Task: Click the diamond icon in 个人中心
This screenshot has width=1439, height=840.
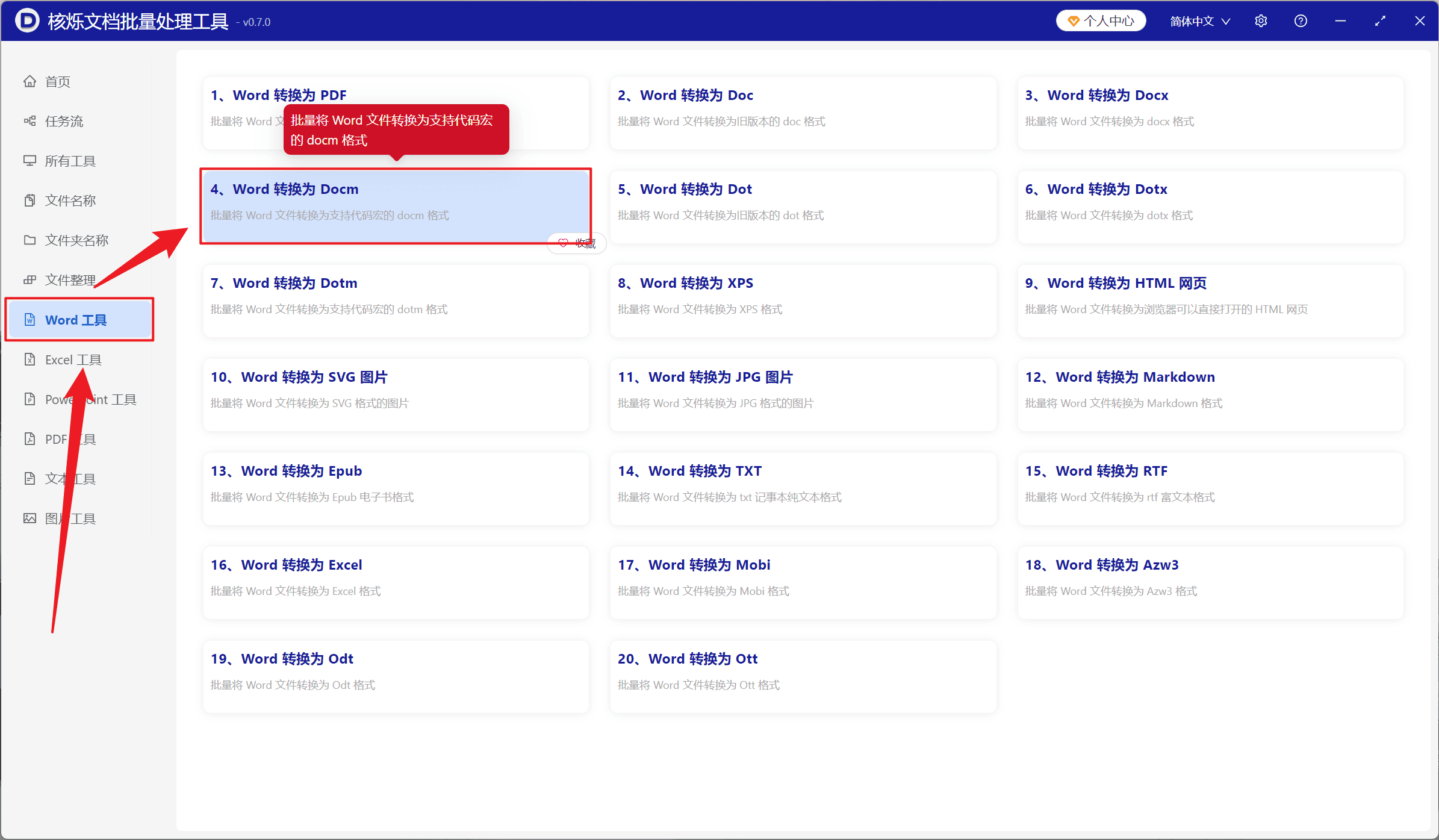Action: point(1073,21)
